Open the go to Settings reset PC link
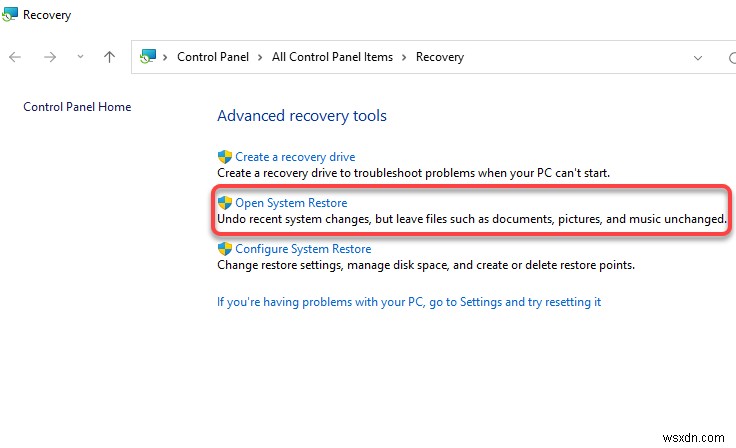 click(409, 302)
